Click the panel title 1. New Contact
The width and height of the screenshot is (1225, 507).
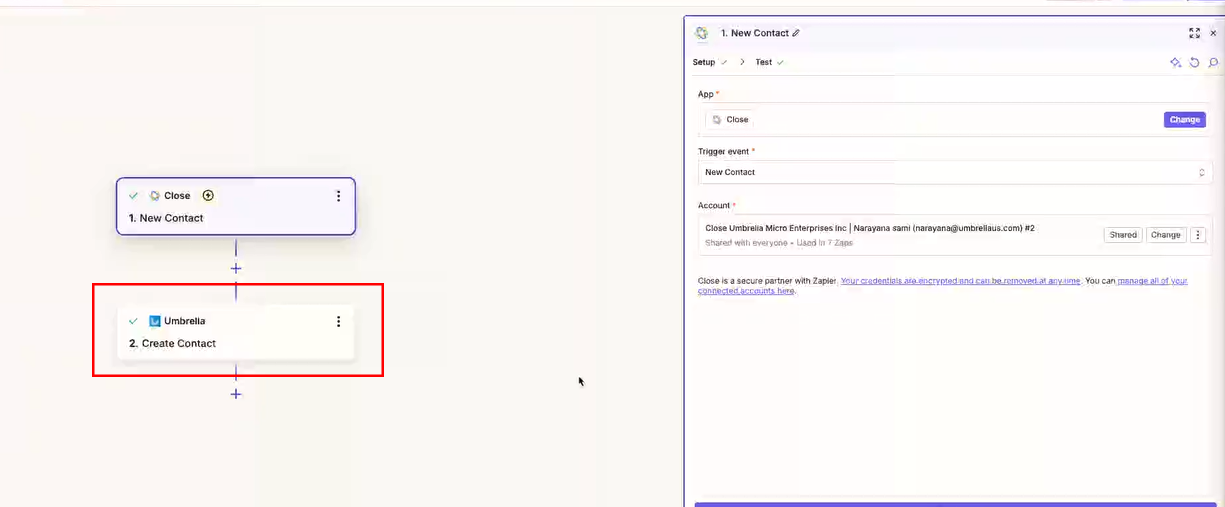pos(755,33)
